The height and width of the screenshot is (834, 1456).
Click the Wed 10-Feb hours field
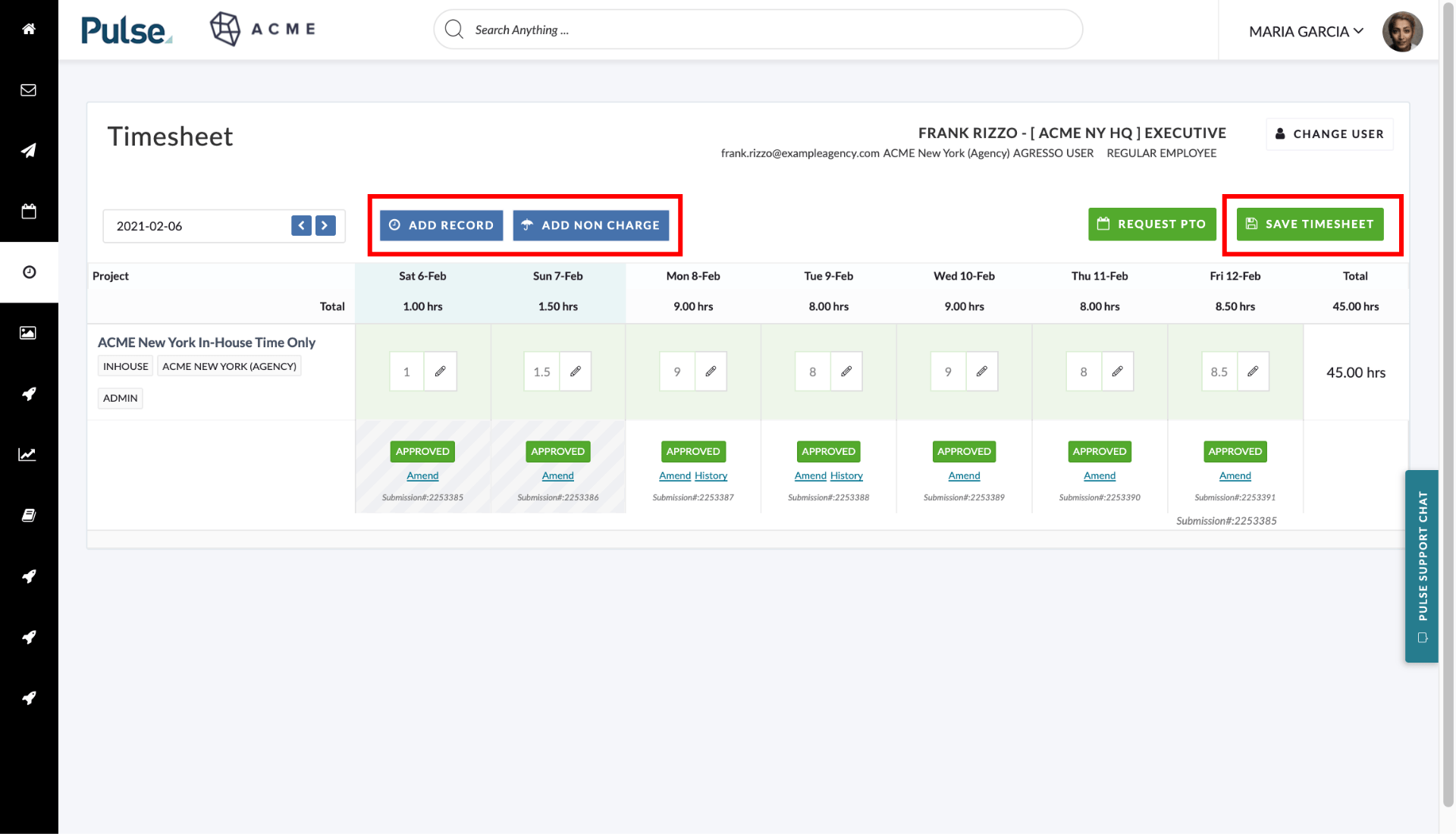click(x=948, y=372)
